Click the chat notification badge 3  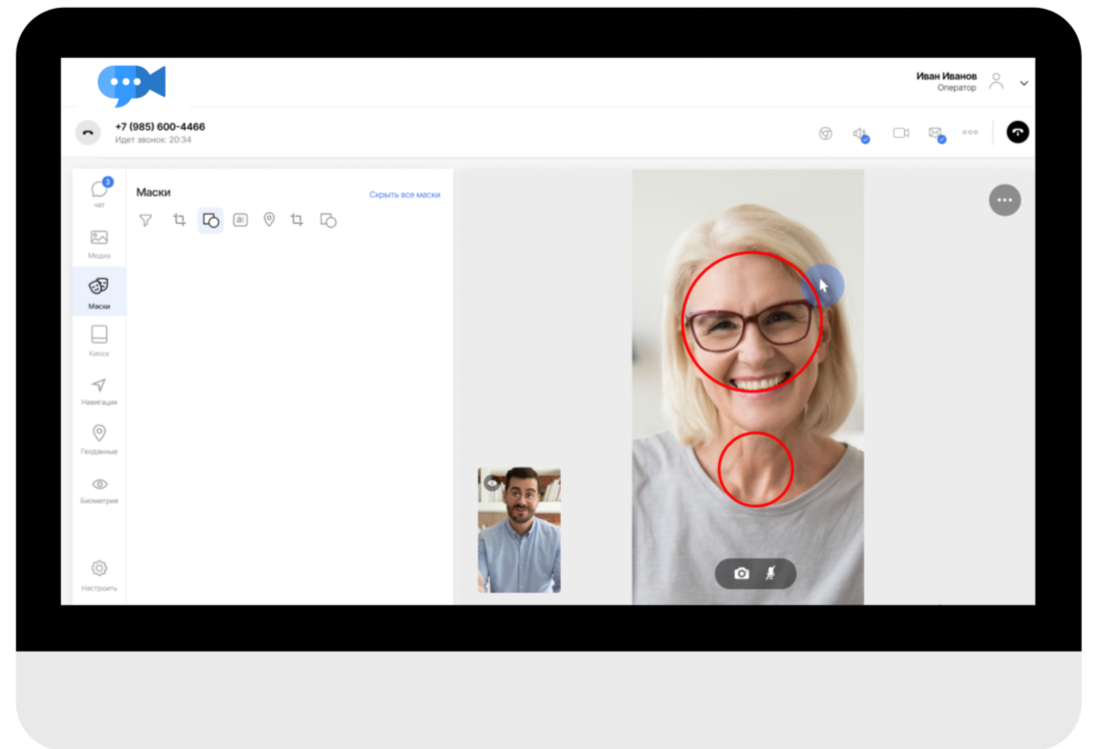coord(107,182)
